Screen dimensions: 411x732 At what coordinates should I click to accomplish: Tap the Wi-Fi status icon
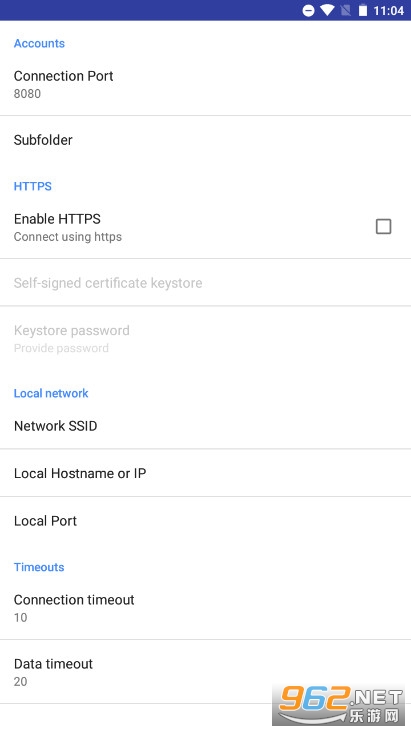pyautogui.click(x=327, y=10)
